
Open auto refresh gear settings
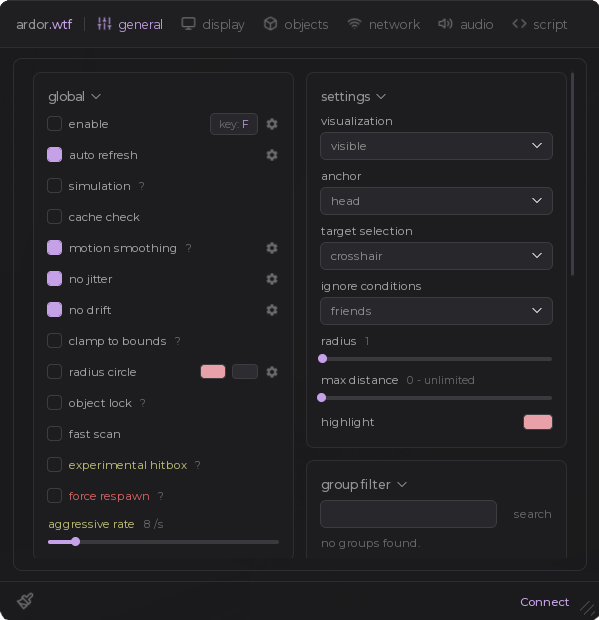pyautogui.click(x=272, y=155)
